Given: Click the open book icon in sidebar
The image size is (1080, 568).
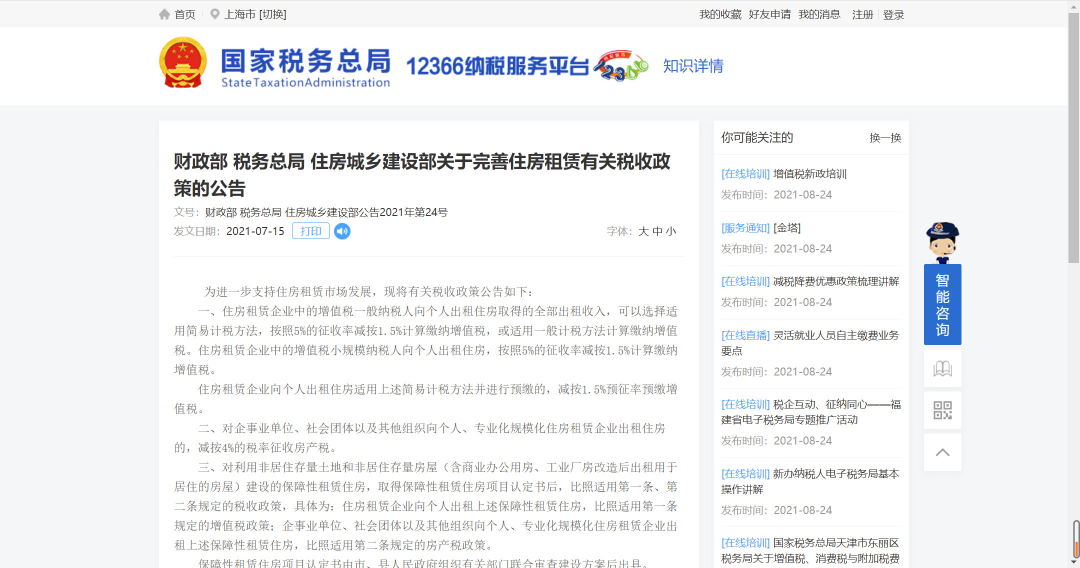Looking at the screenshot, I should coord(942,368).
